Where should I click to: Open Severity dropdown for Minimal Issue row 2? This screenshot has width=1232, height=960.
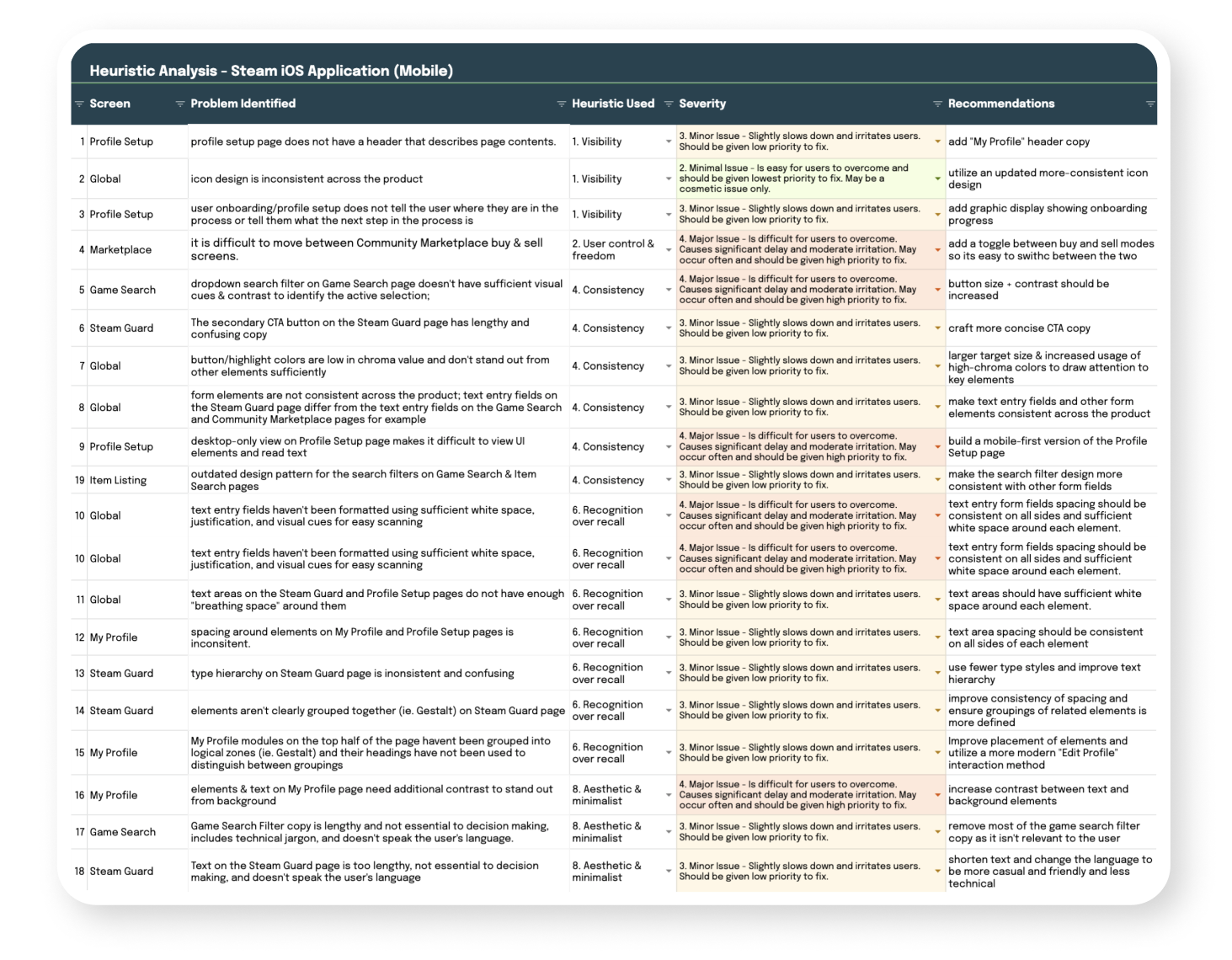click(x=937, y=179)
